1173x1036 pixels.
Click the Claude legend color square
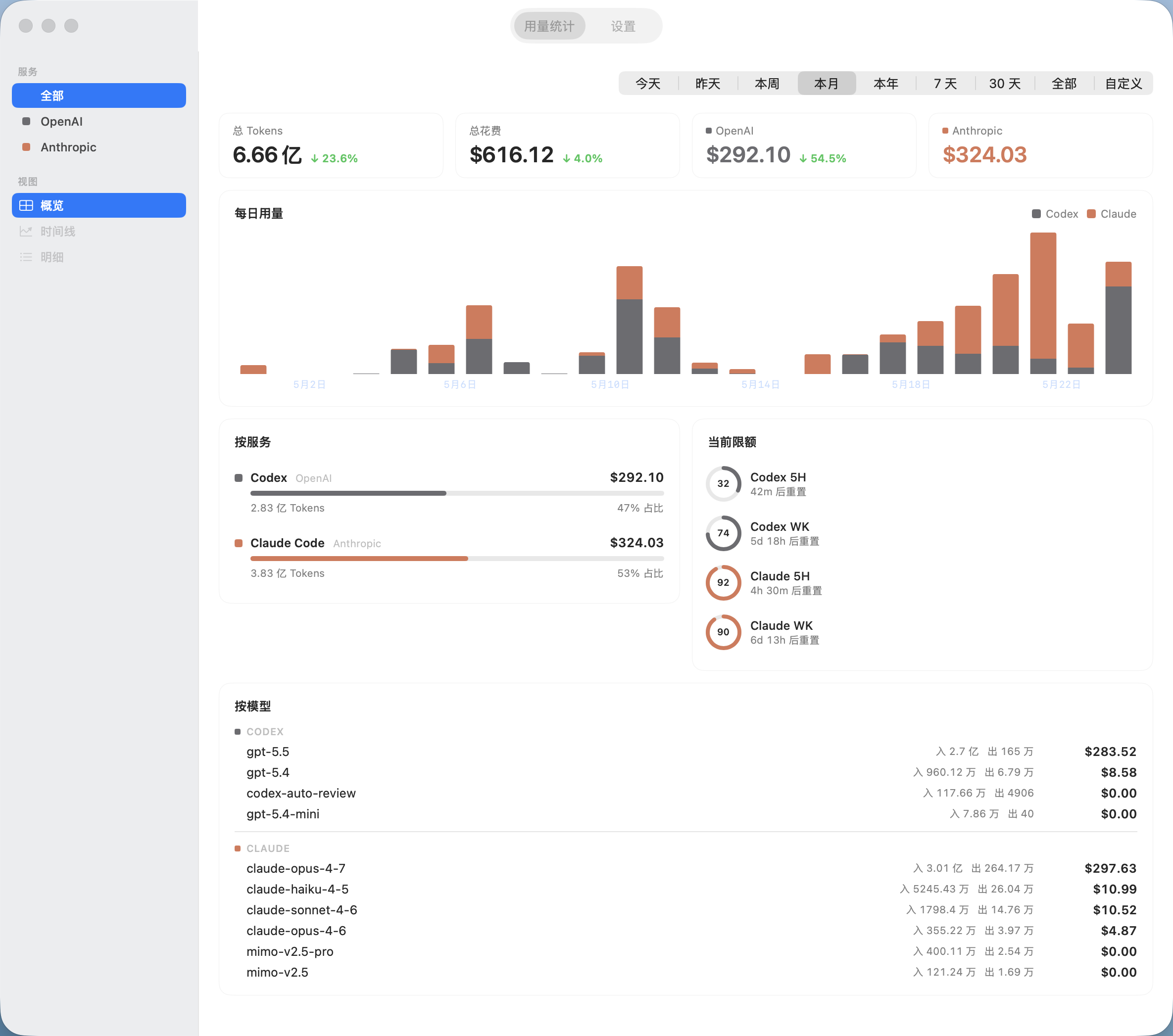[1091, 214]
